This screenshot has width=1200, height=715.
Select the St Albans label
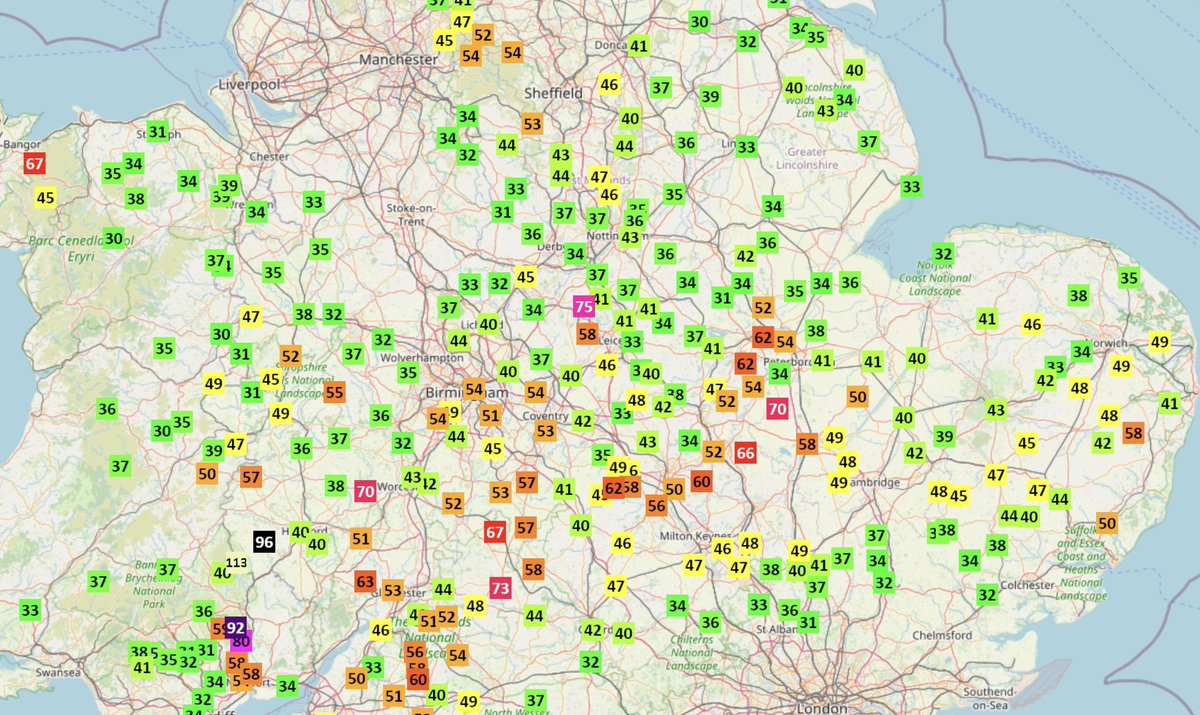776,629
